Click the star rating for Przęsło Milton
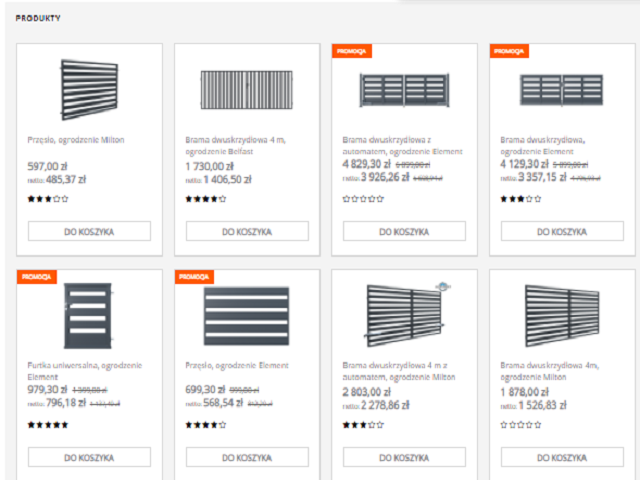Viewport: 640px width, 480px height. coord(48,199)
